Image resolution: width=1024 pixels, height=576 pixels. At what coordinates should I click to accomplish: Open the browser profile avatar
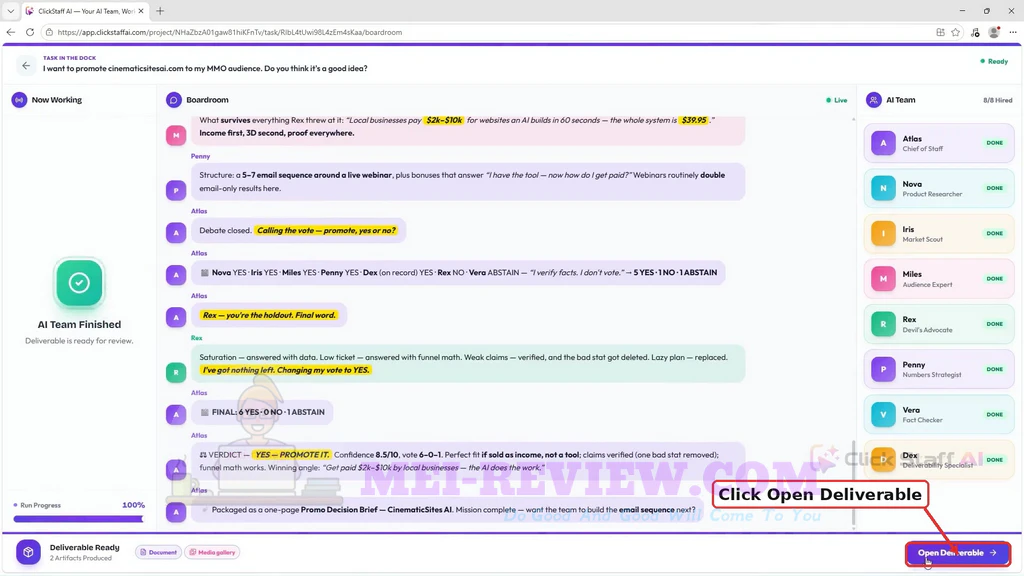pos(994,32)
